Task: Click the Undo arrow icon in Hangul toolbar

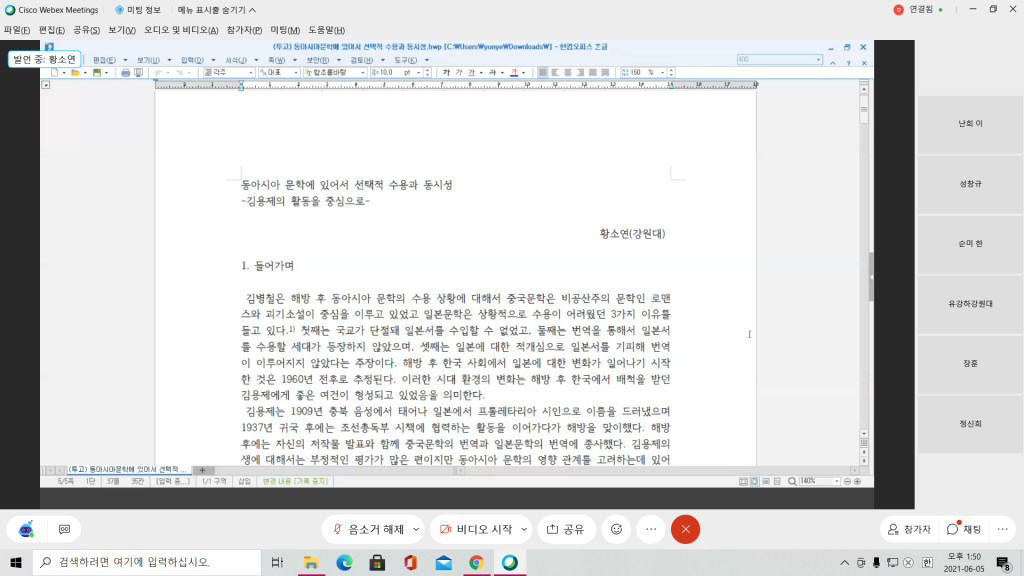Action: tap(158, 72)
